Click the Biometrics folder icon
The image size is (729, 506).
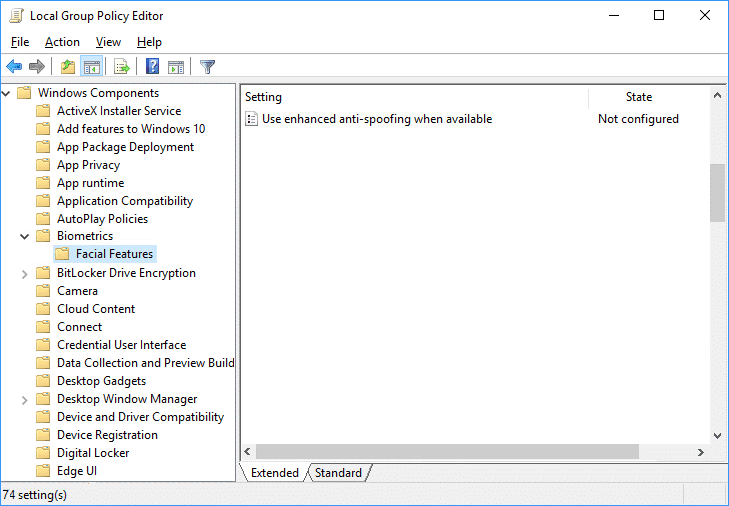click(43, 236)
